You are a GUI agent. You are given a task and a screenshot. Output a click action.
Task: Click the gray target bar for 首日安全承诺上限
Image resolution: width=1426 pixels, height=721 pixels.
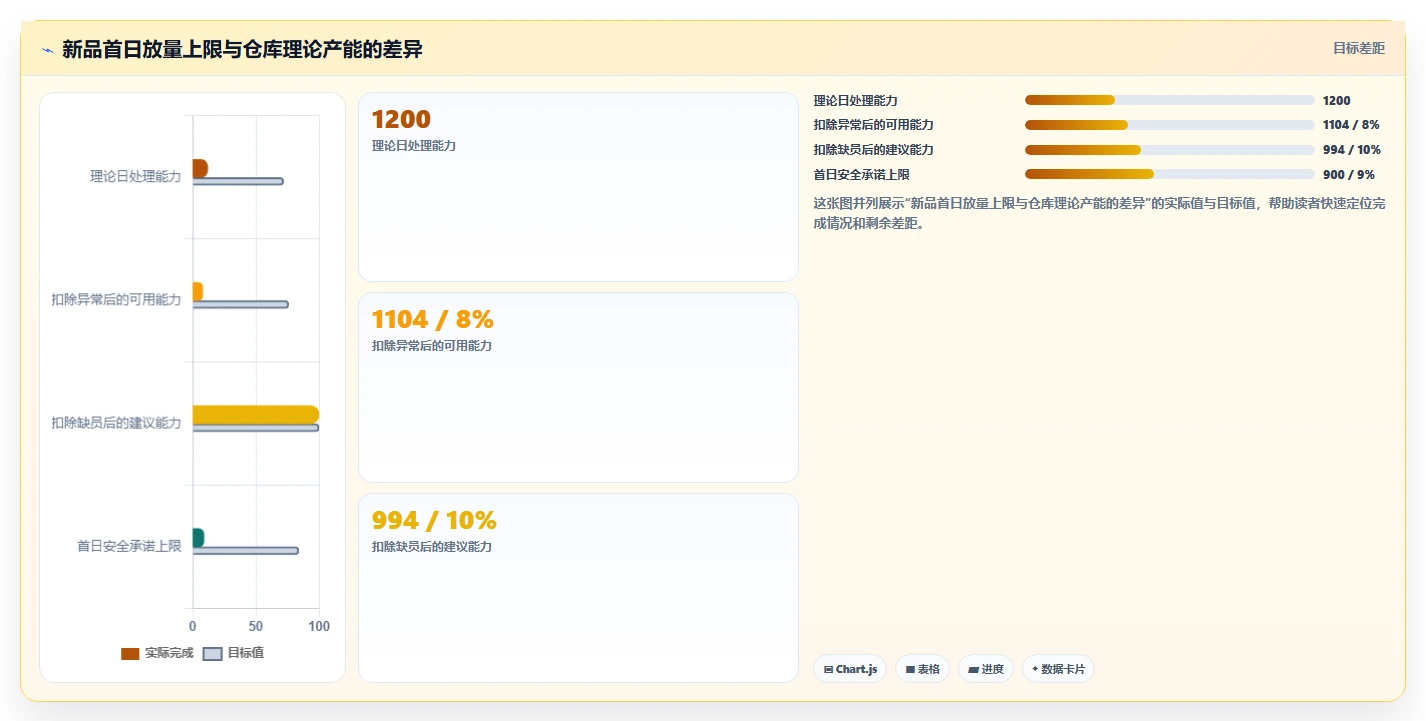point(246,550)
